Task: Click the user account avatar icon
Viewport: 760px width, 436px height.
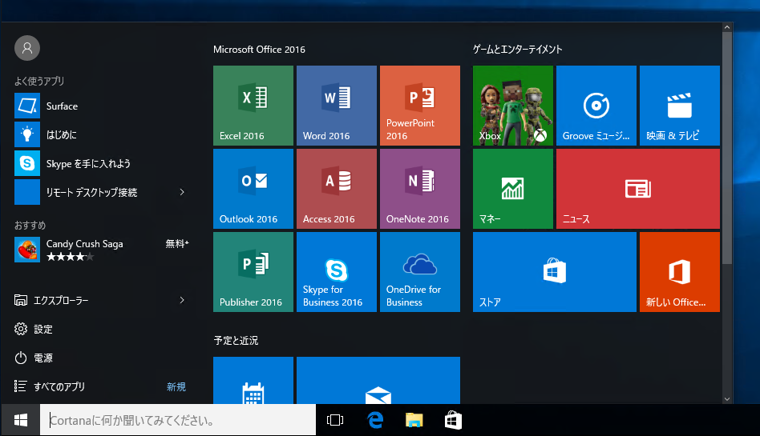Action: coord(27,48)
